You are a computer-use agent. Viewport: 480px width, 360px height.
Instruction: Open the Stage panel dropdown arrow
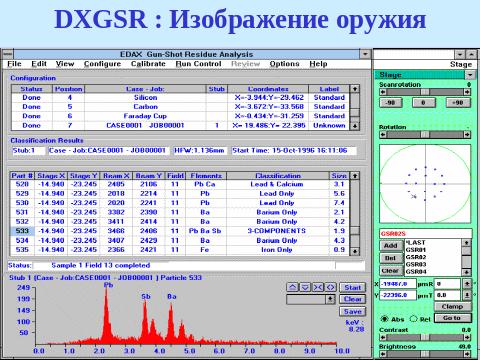pos(470,75)
